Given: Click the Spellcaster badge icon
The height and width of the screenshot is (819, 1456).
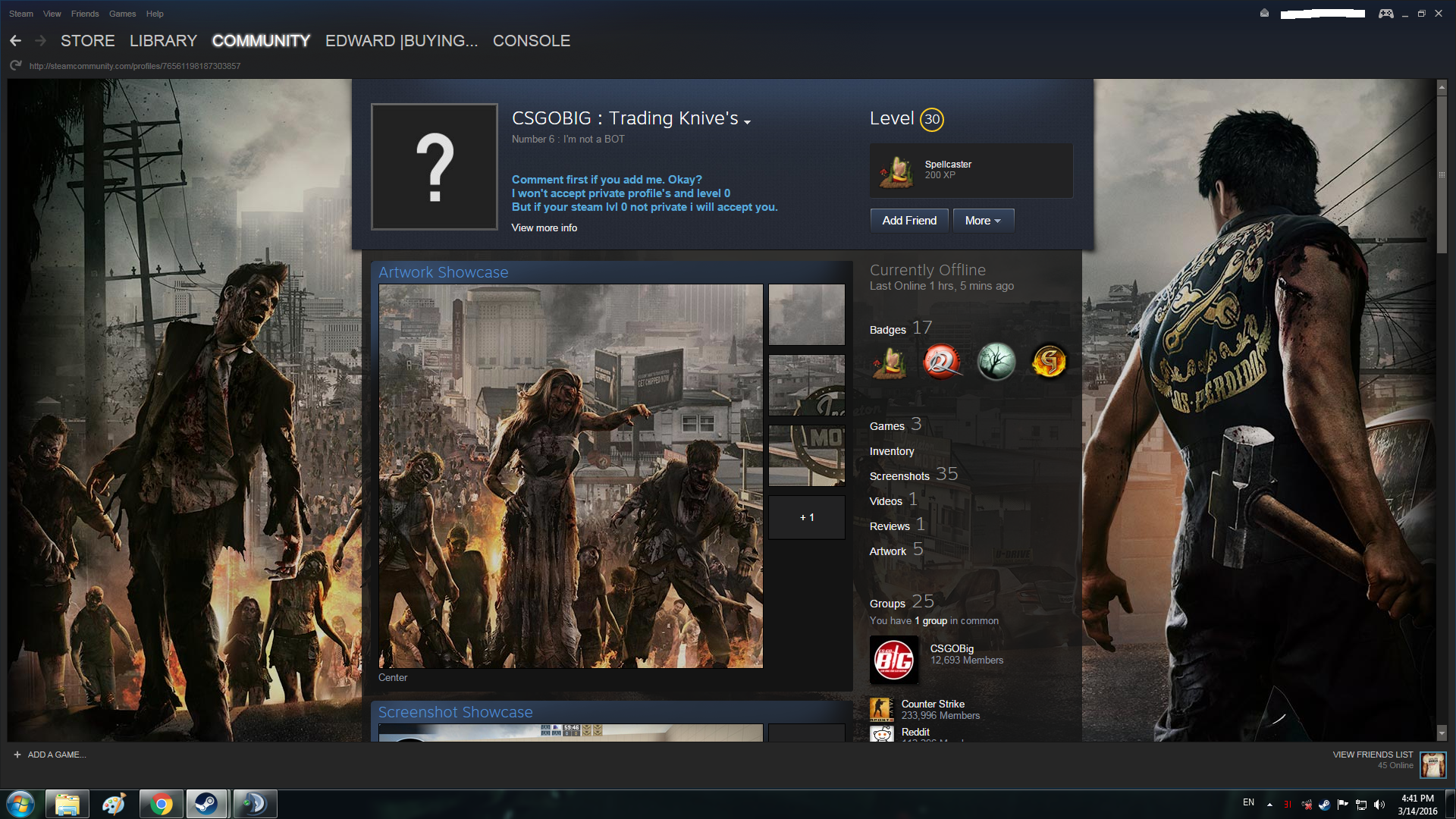Looking at the screenshot, I should 897,171.
